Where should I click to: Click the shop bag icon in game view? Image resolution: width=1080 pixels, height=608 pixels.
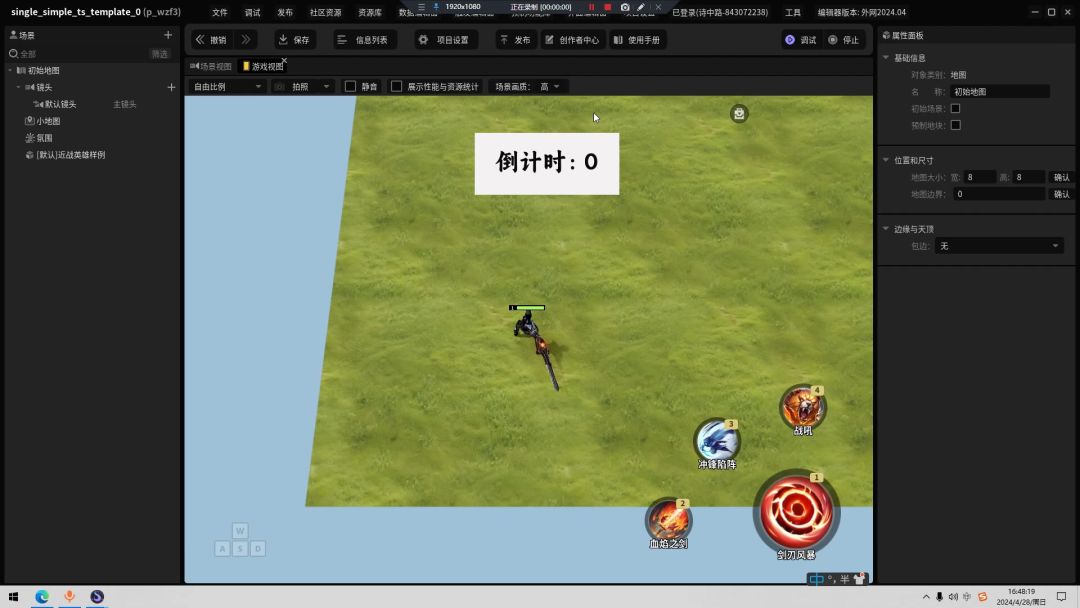click(739, 114)
